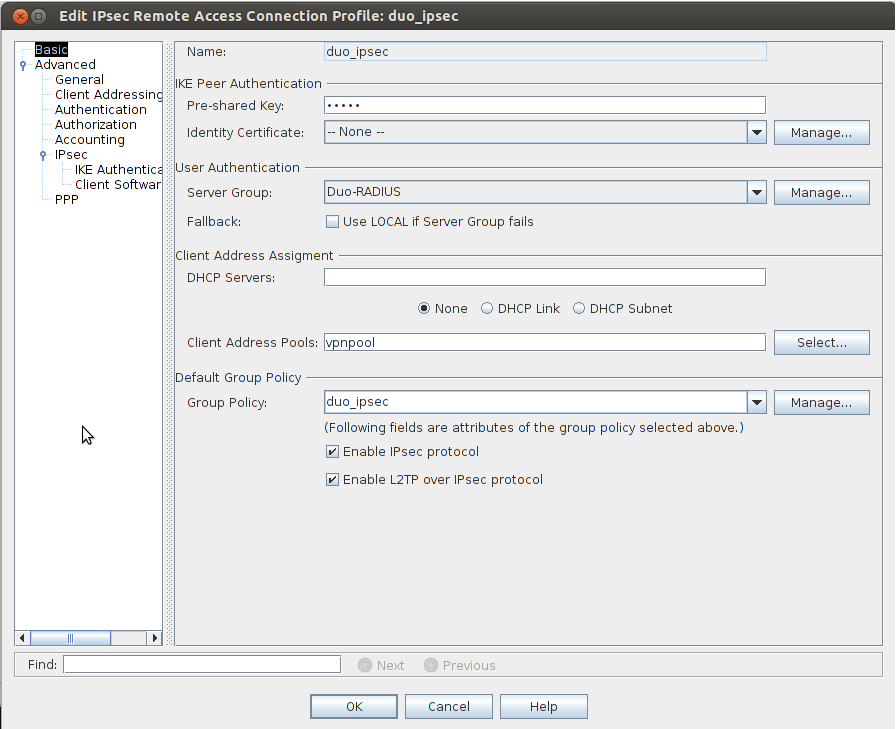
Task: Select the DHCP Link radio button
Action: point(488,308)
